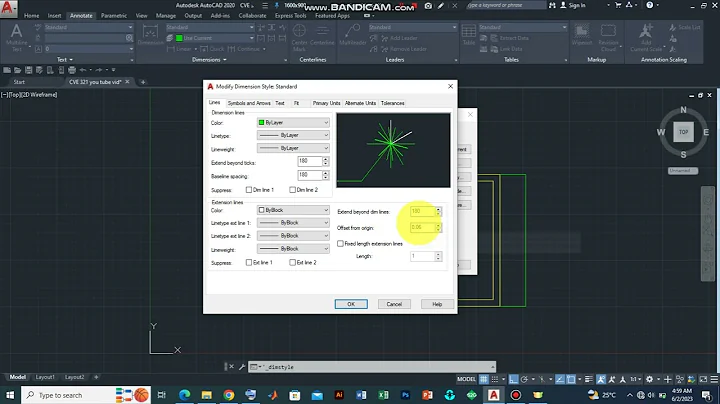
Task: Check the Suppress Ext line 2 checkbox
Action: [292, 263]
